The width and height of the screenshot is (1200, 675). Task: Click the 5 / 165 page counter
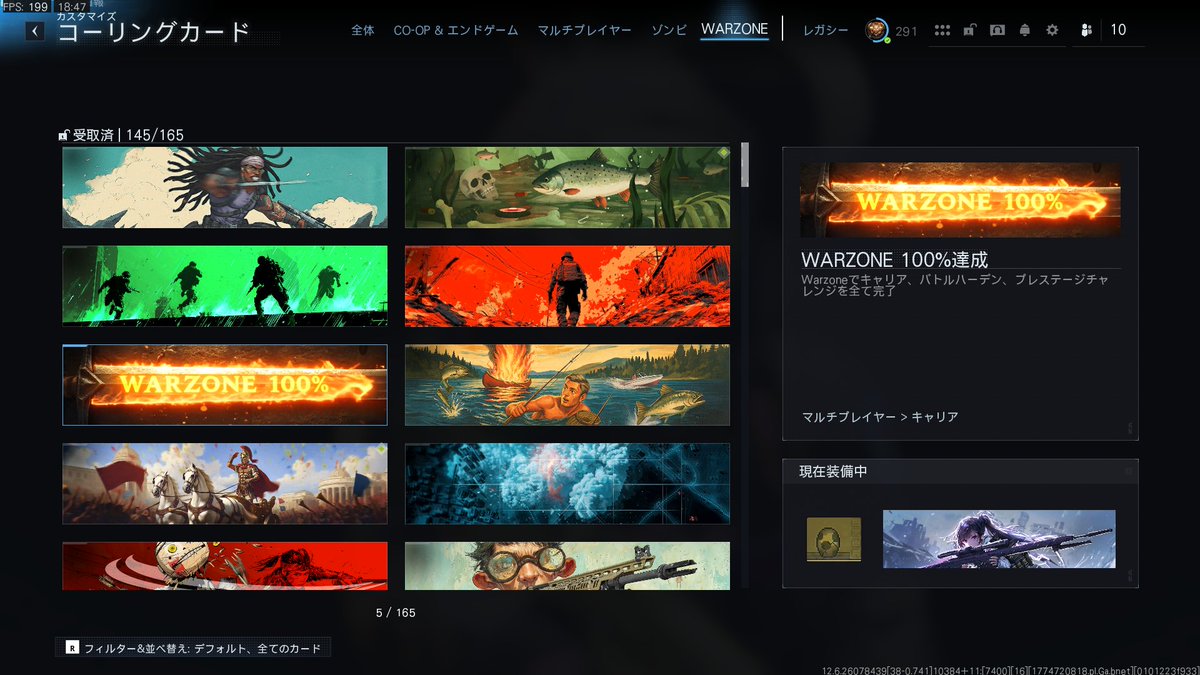tap(395, 612)
